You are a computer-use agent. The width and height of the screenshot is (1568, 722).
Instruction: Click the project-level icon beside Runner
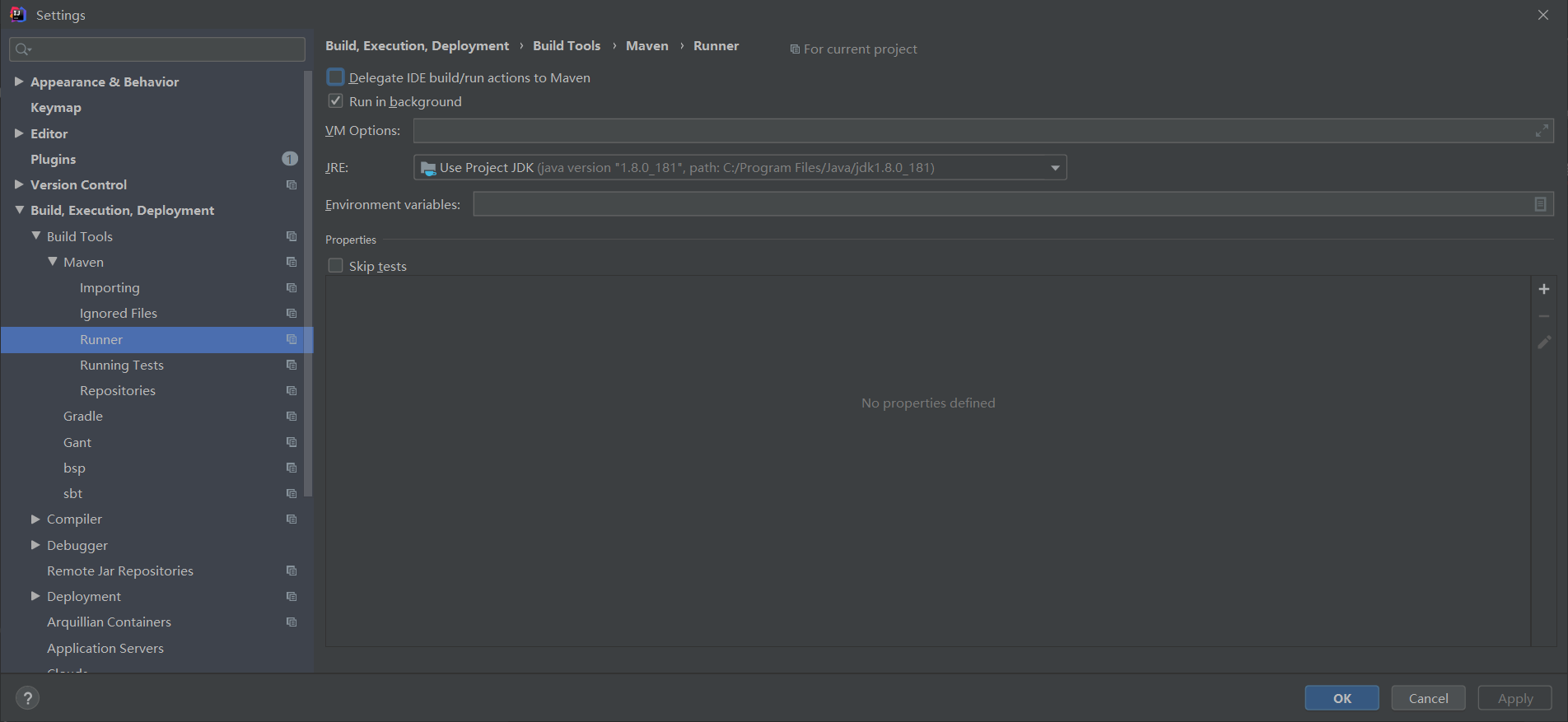292,339
